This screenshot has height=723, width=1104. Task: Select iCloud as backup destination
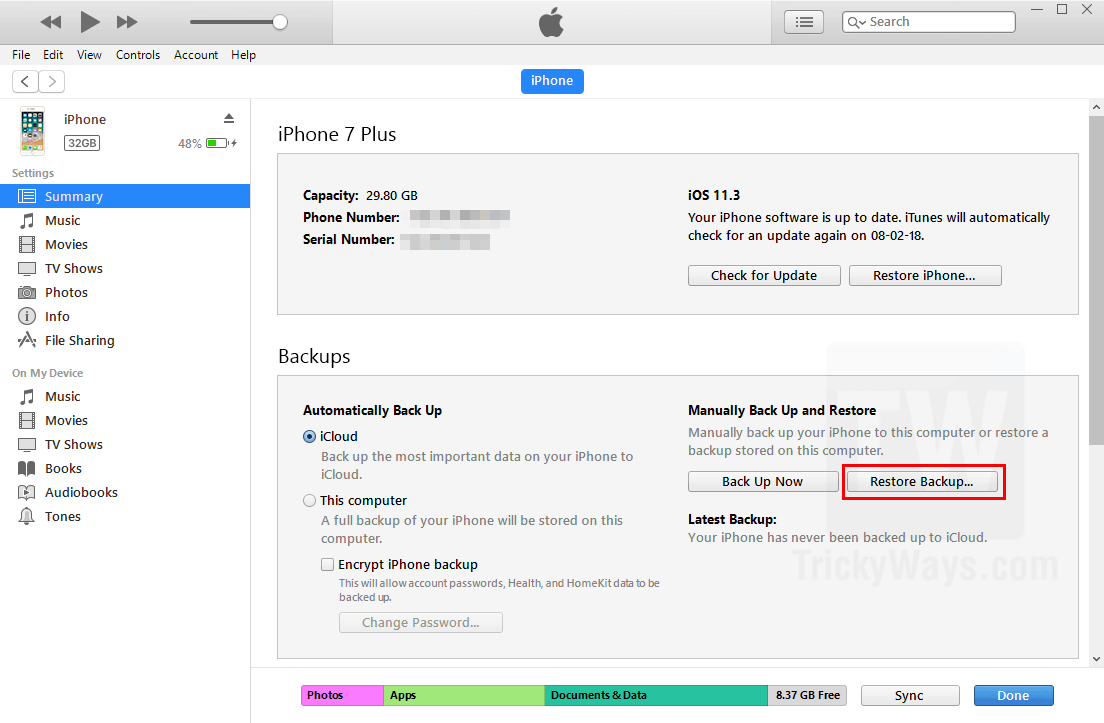coord(309,436)
